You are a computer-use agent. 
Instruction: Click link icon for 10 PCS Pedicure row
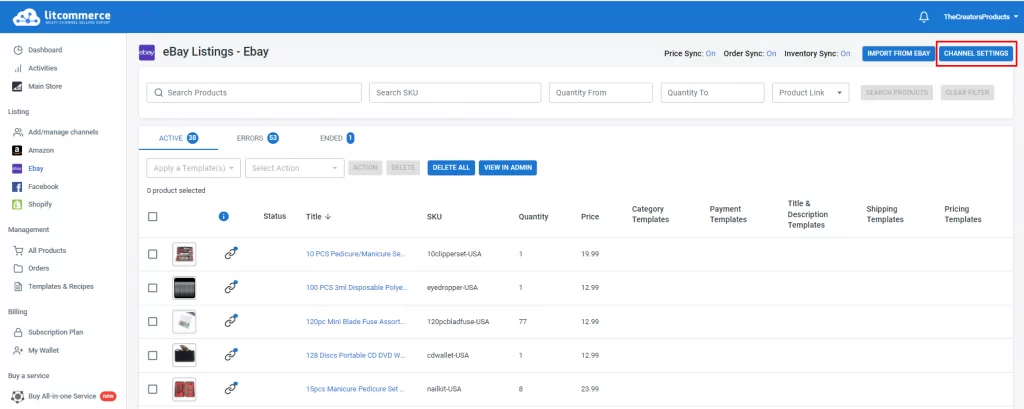tap(230, 254)
